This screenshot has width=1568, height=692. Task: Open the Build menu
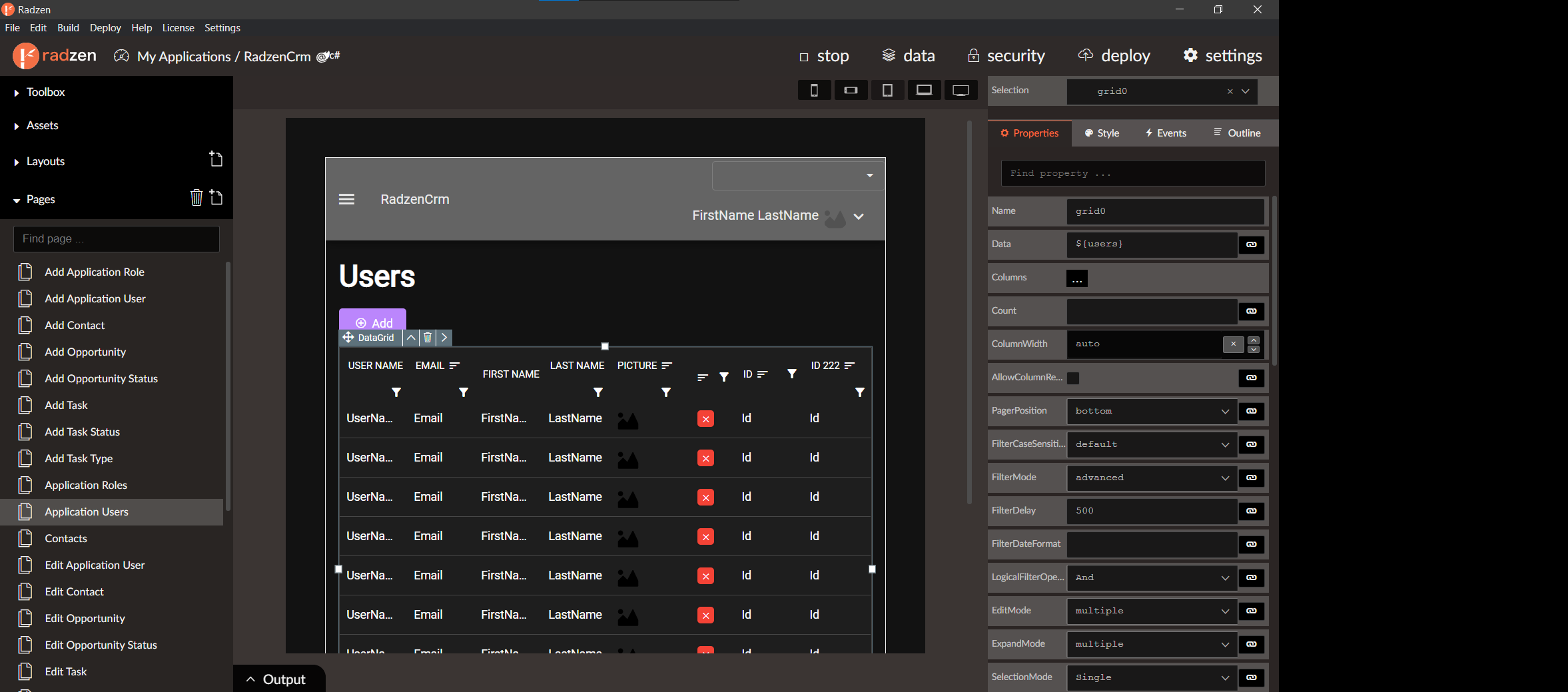[x=68, y=28]
